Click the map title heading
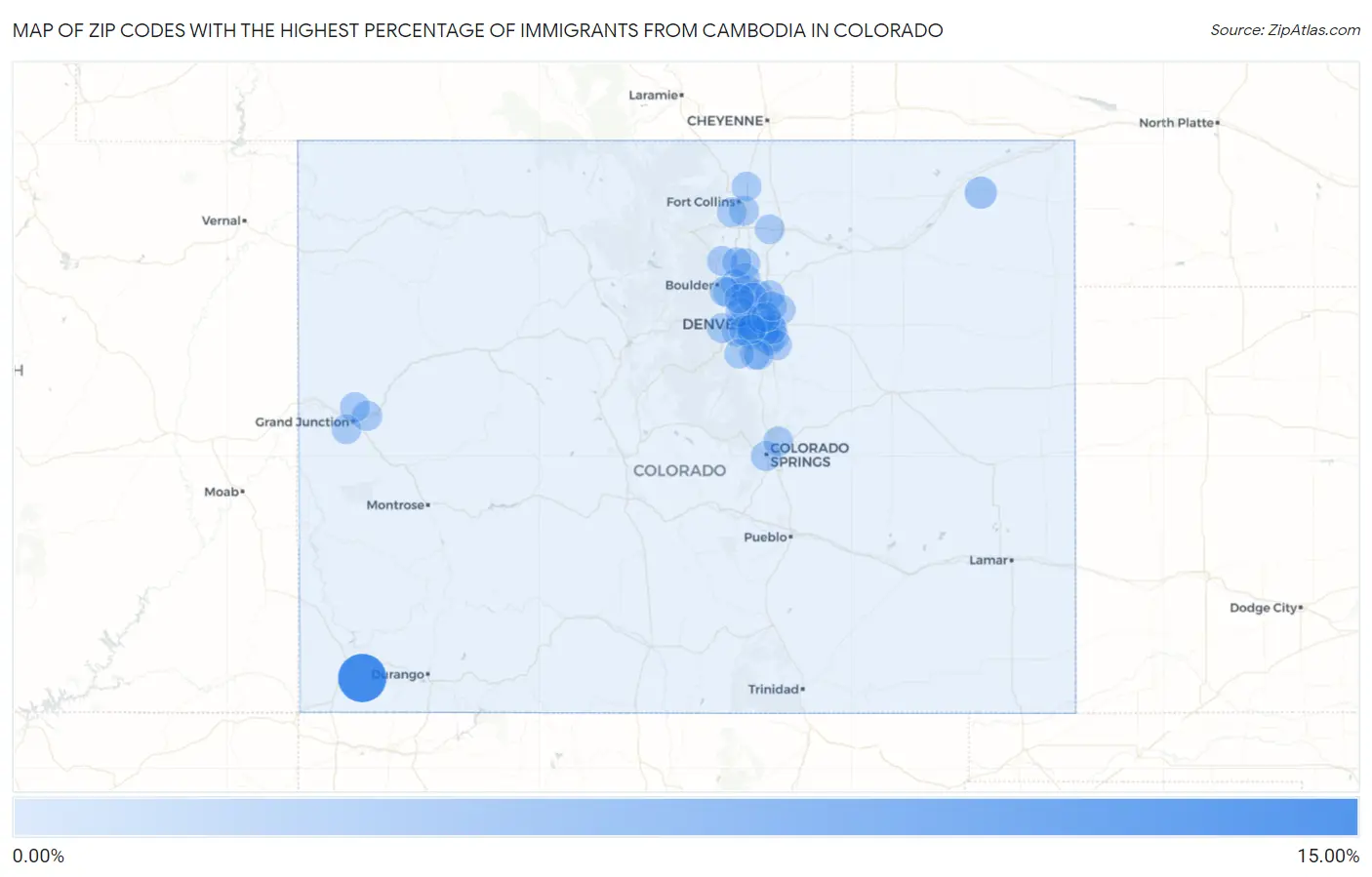The width and height of the screenshot is (1372, 877). tap(477, 30)
